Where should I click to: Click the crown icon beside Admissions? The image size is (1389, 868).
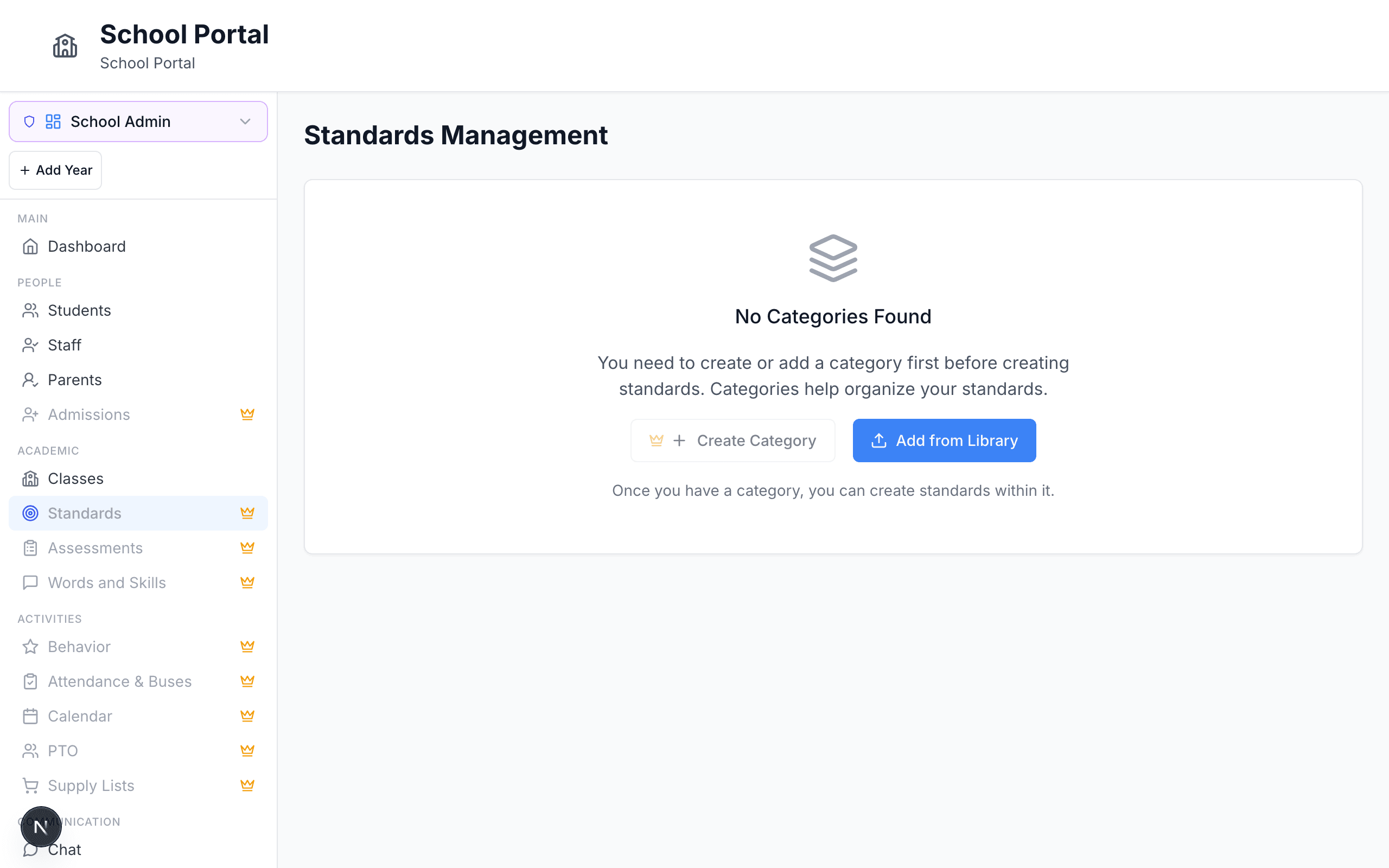(247, 414)
